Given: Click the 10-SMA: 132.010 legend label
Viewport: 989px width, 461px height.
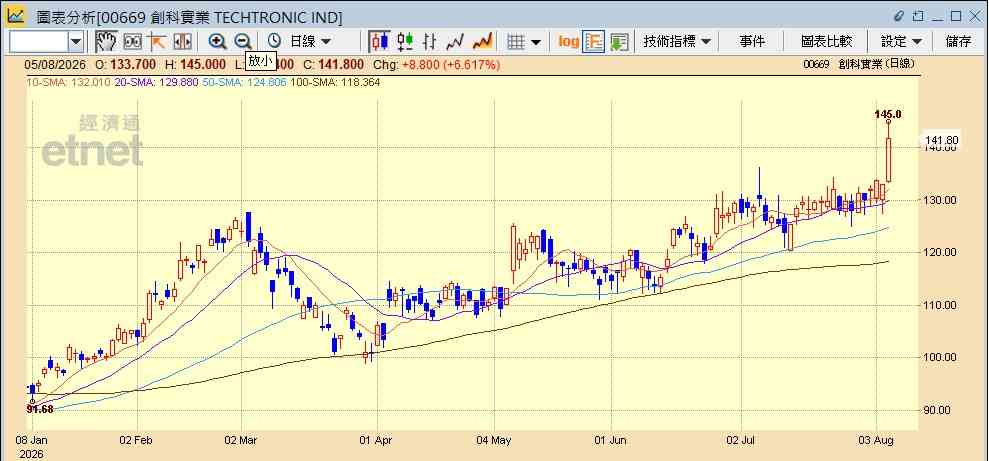Looking at the screenshot, I should pos(68,82).
